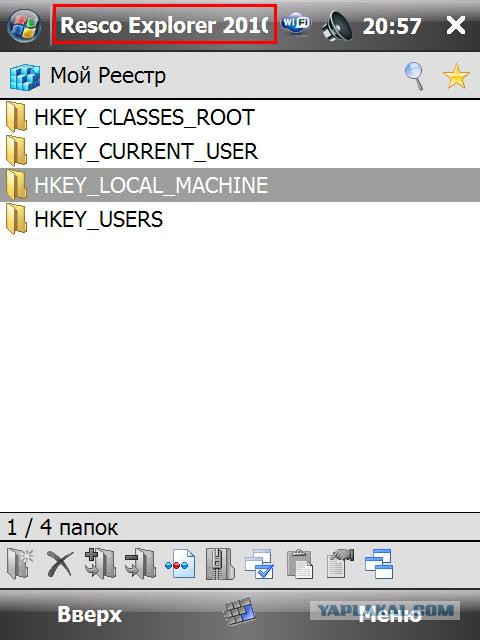Click the folder icon beside HKEY_CLASSES_ROOT
The image size is (480, 640).
coord(16,117)
